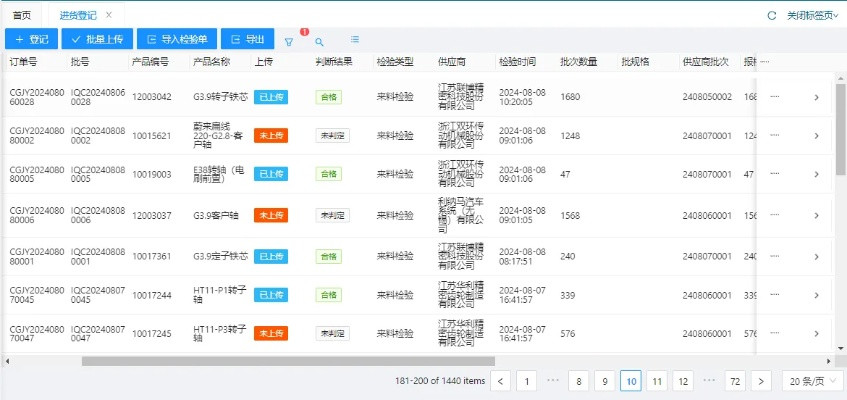Close the 进货登记 tab using its X
The image size is (847, 400).
pyautogui.click(x=109, y=15)
